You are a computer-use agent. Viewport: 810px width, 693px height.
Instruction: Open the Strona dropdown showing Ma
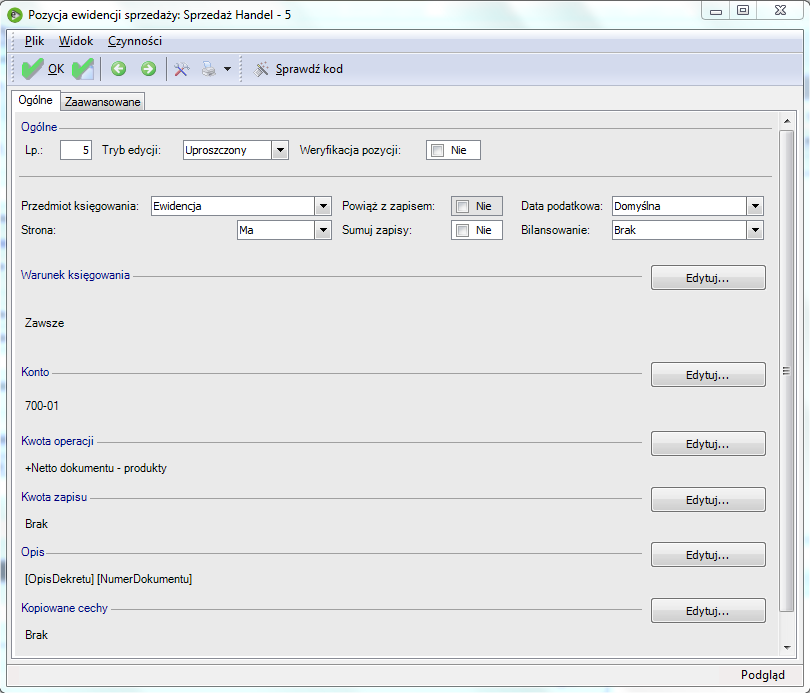point(323,230)
